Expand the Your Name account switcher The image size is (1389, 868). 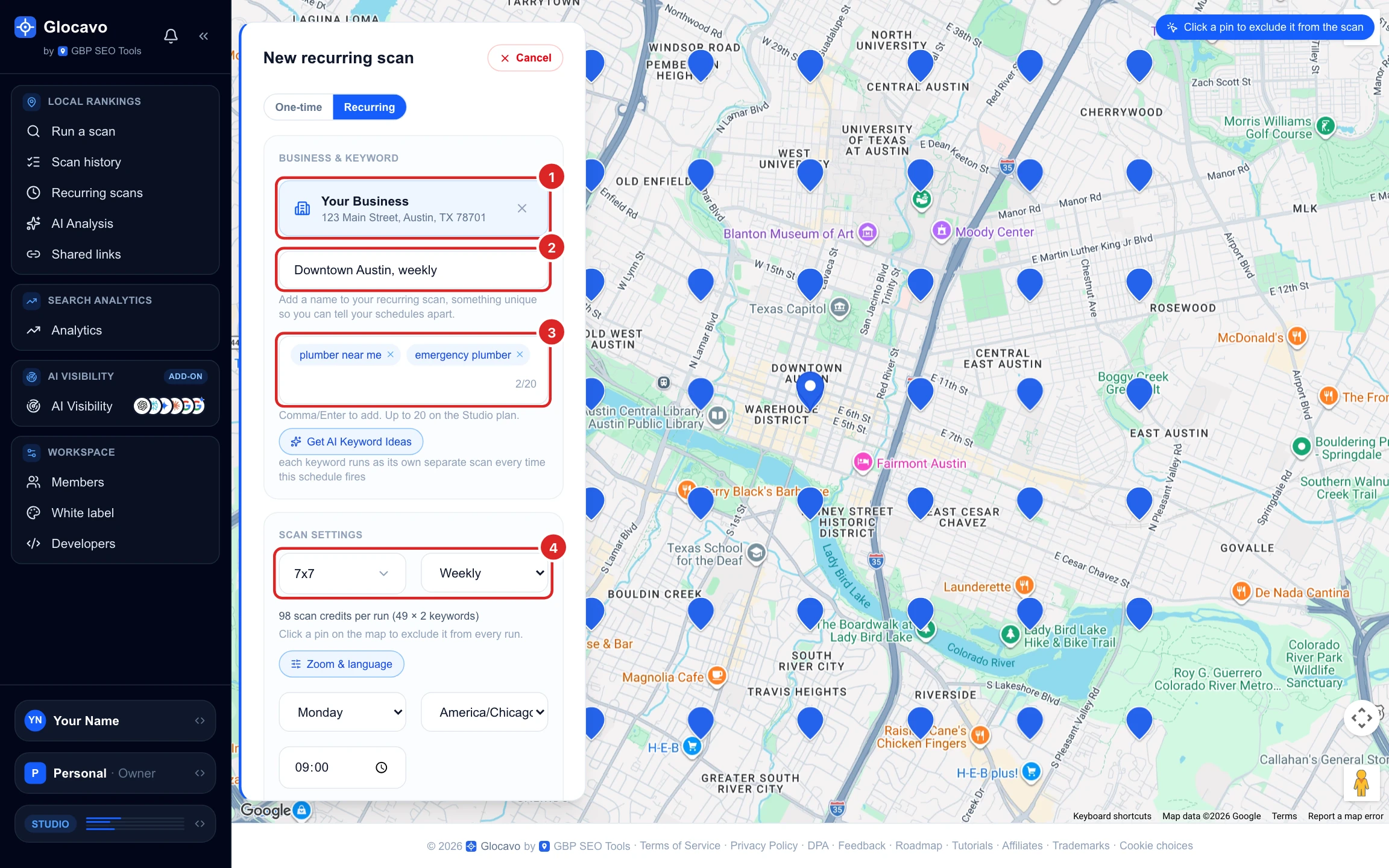coord(115,720)
